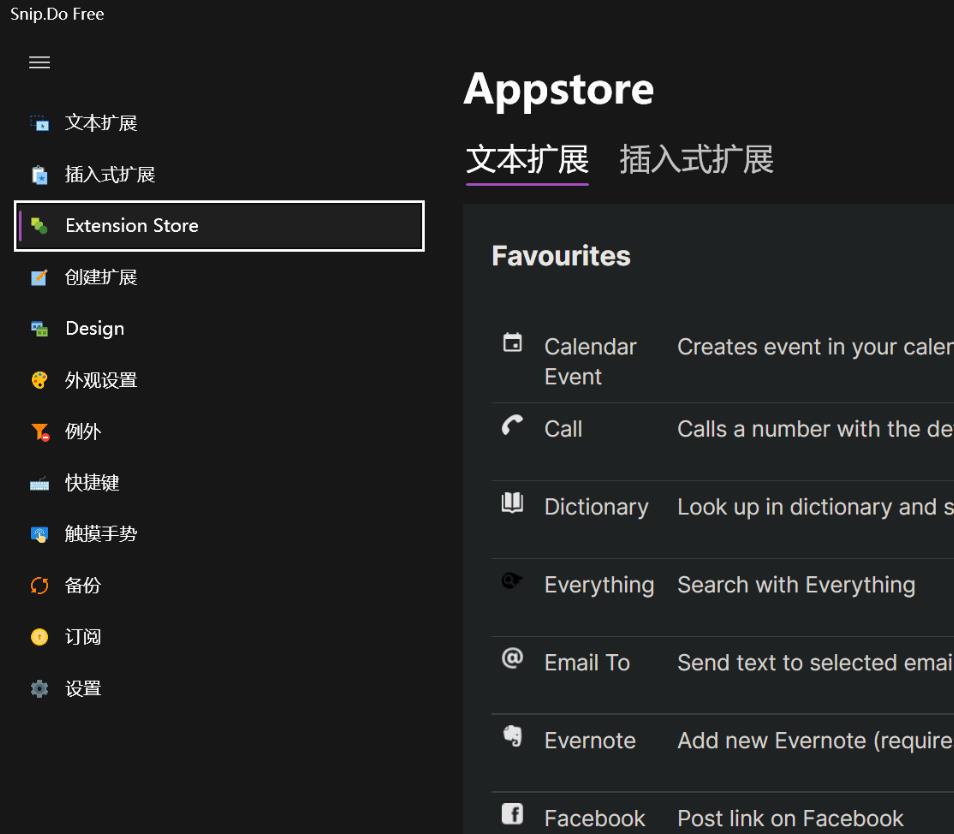Open the 订阅 subscription page
Screen dimensions: 954x834
pyautogui.click(x=83, y=638)
